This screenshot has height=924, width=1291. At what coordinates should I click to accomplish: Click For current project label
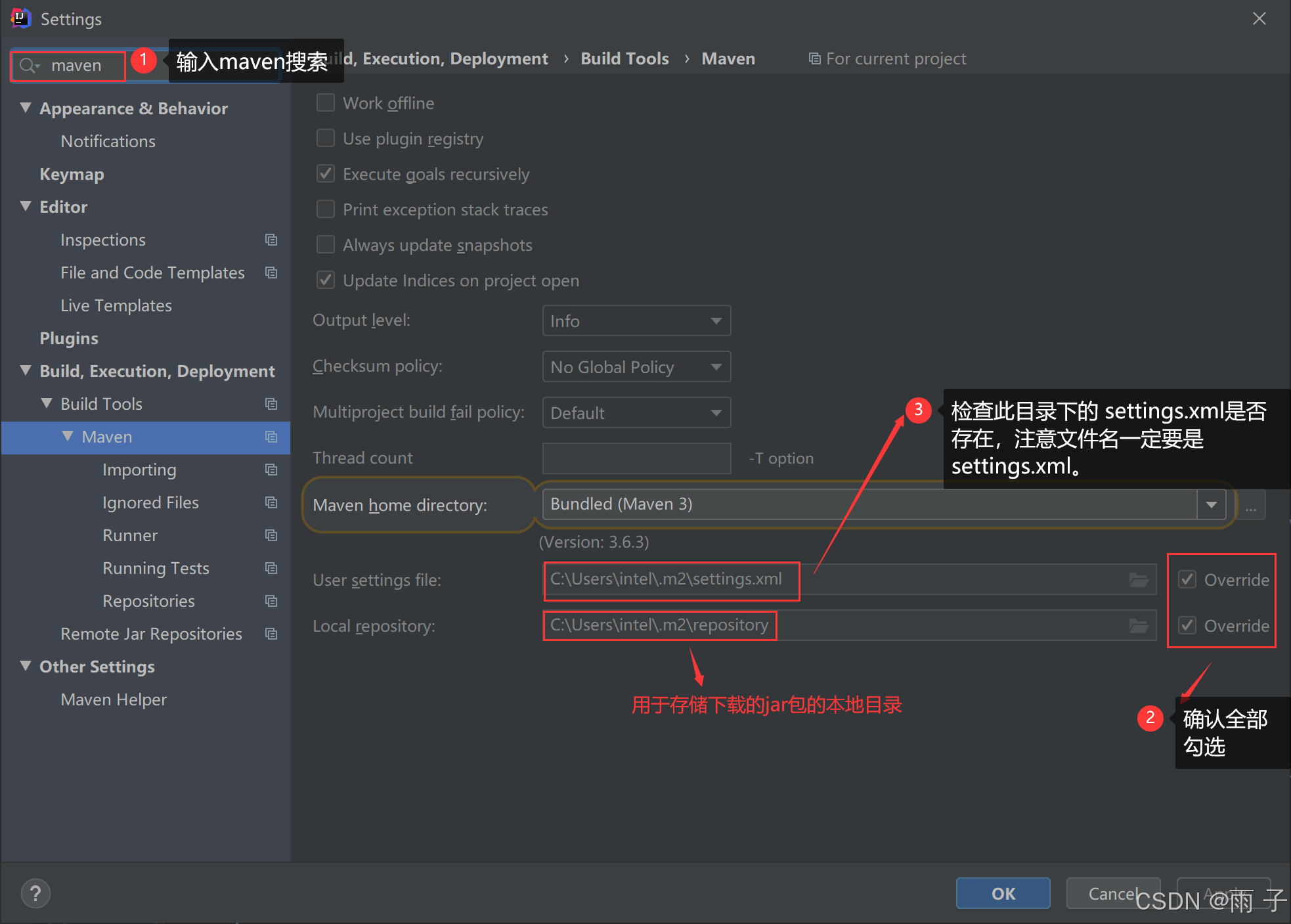896,59
